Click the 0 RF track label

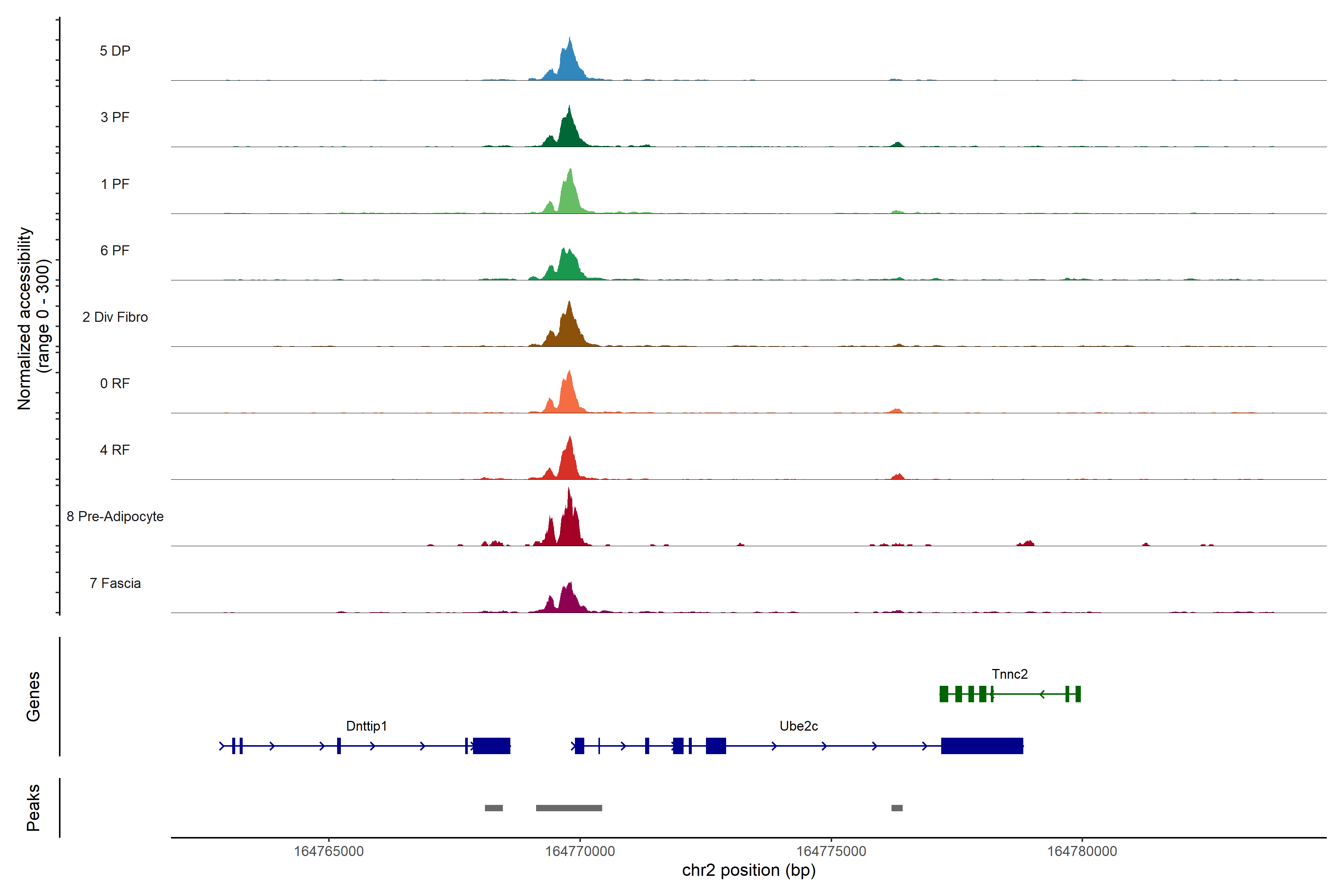[115, 383]
